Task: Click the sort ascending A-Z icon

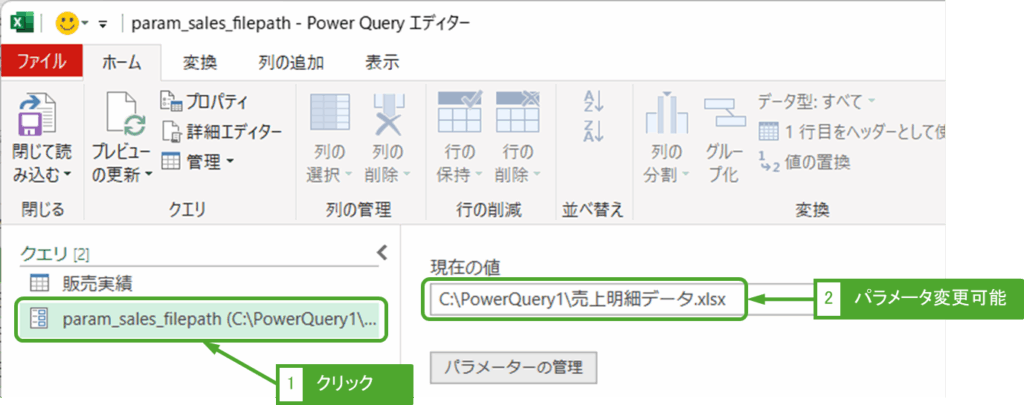Action: [593, 101]
